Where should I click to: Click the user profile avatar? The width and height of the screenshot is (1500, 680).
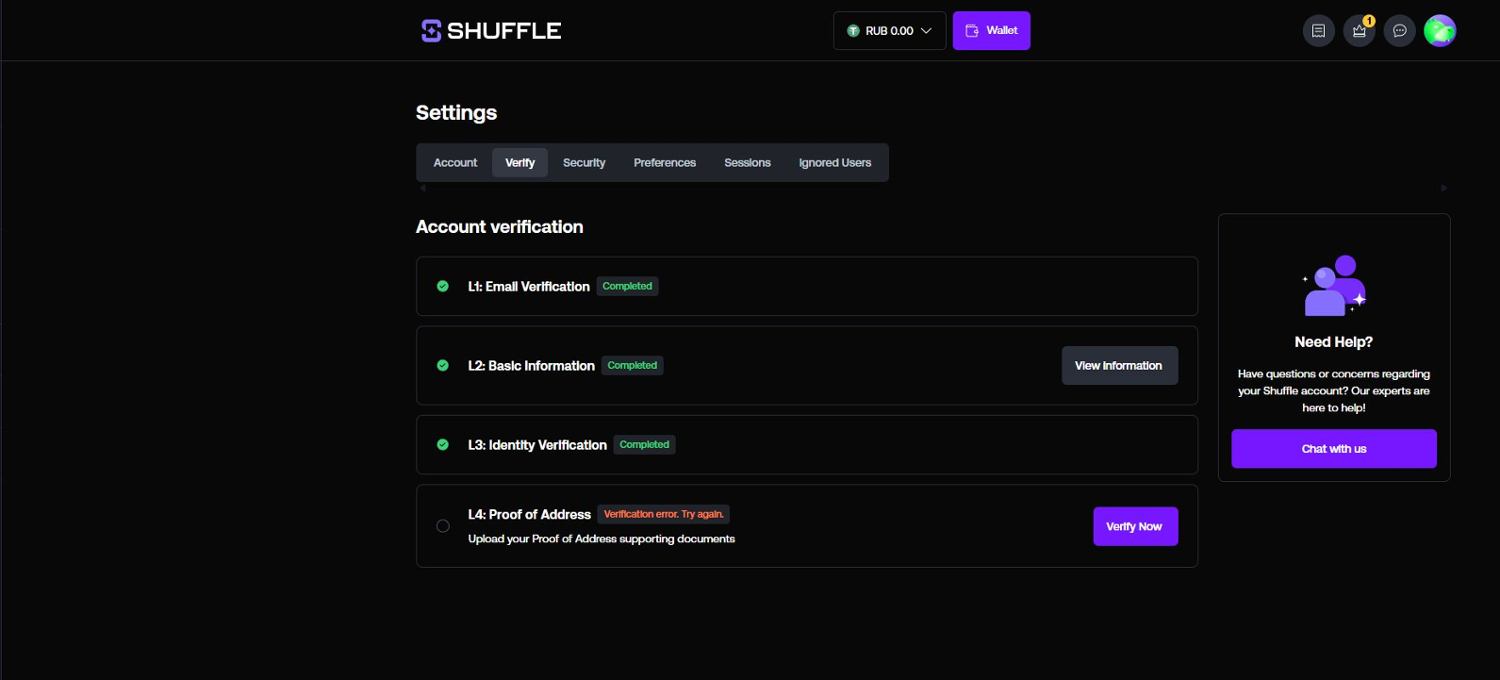[1440, 31]
